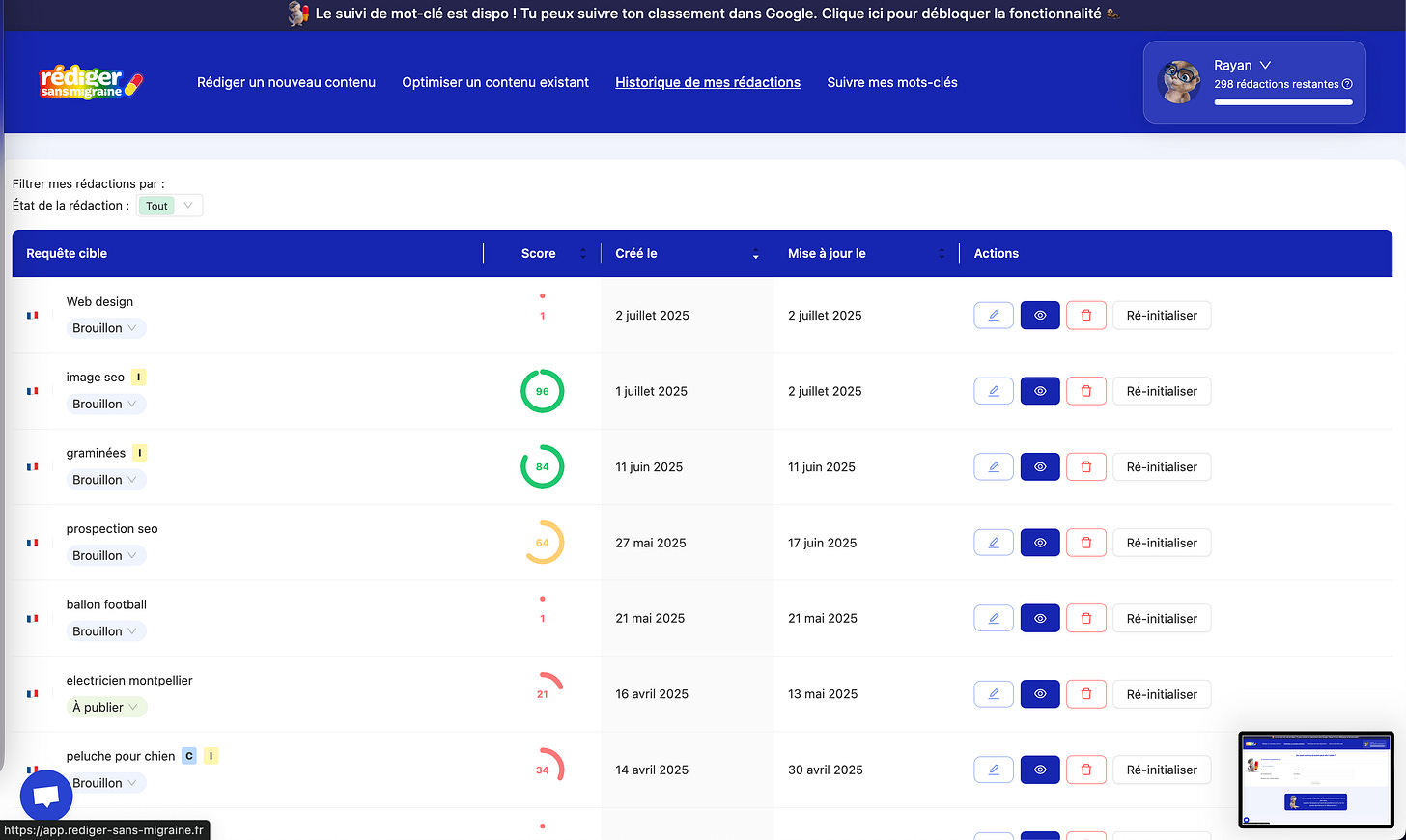View the graminées content
The height and width of the screenshot is (840, 1406).
[1040, 467]
